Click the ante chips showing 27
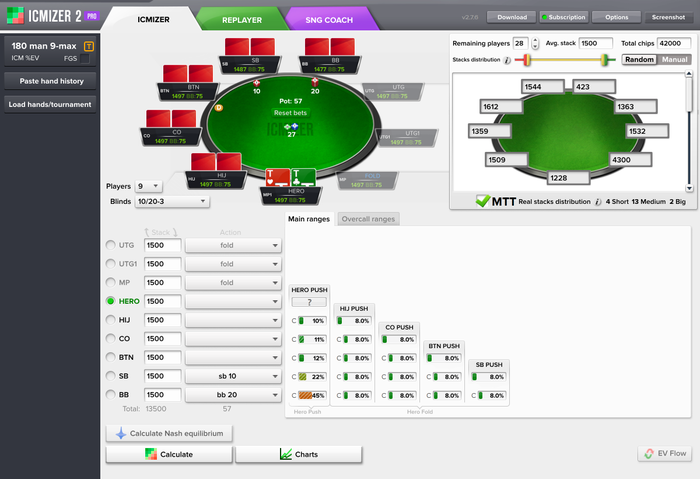700x479 pixels. pyautogui.click(x=291, y=127)
